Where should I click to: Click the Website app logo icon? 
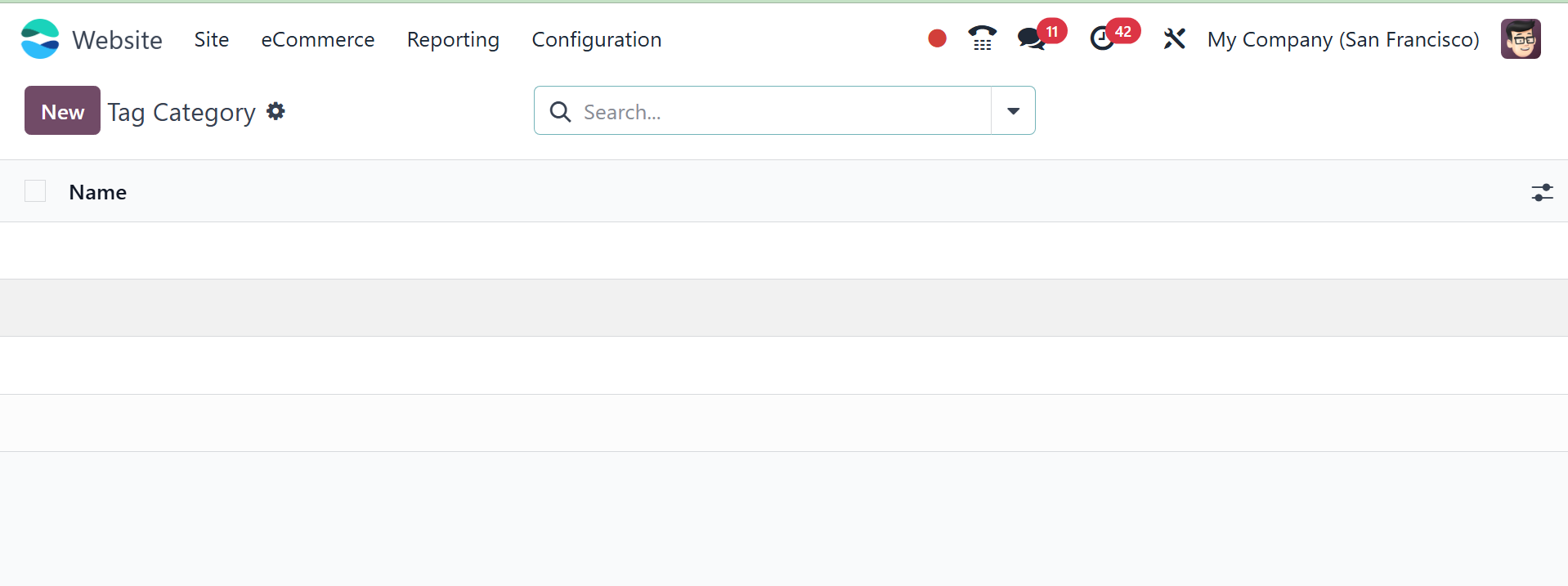(x=40, y=39)
